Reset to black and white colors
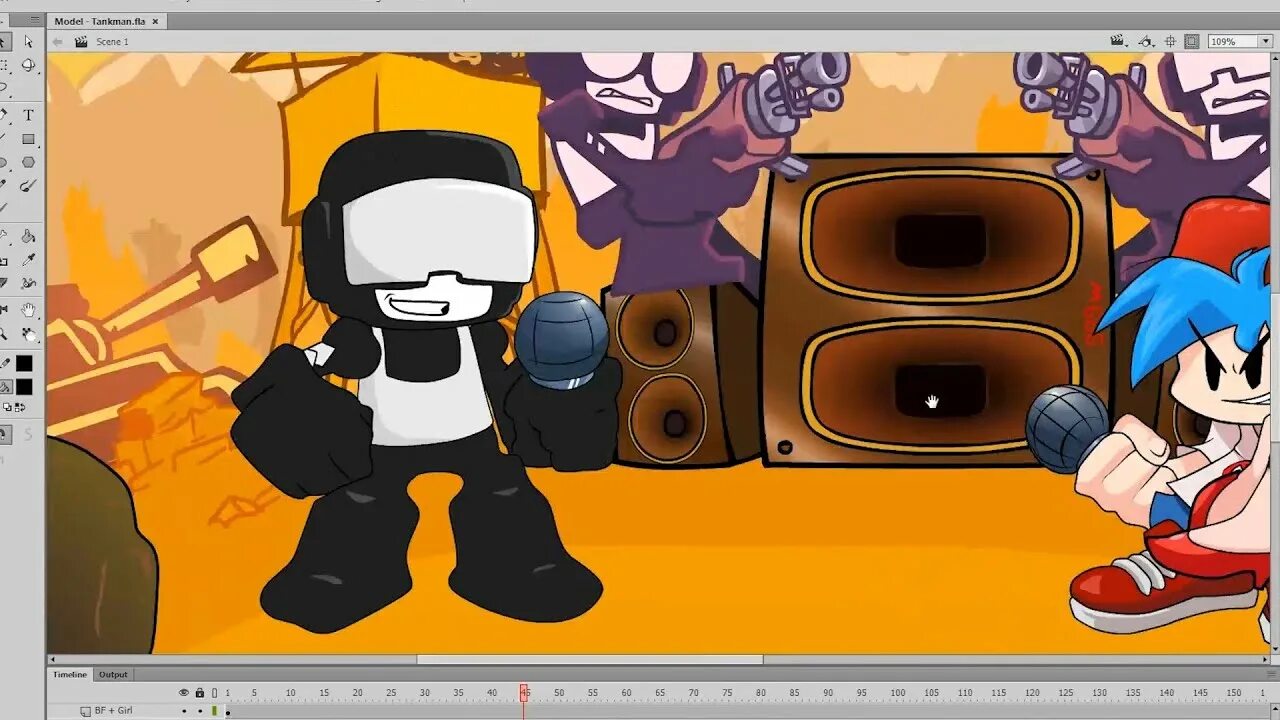 tap(9, 408)
